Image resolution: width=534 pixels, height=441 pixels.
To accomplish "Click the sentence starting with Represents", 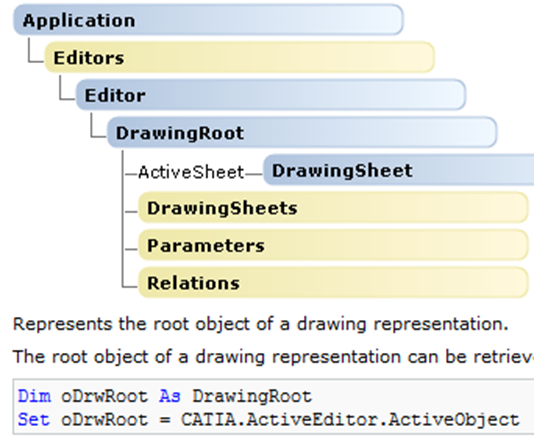I will [x=261, y=324].
